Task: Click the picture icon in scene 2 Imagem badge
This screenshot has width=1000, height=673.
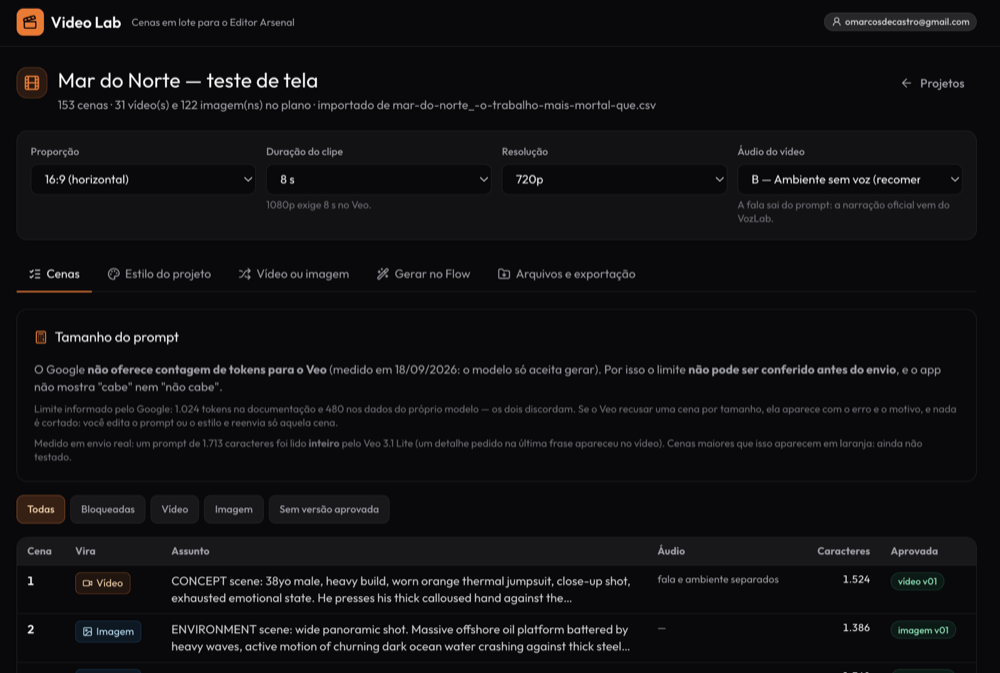Action: [87, 632]
